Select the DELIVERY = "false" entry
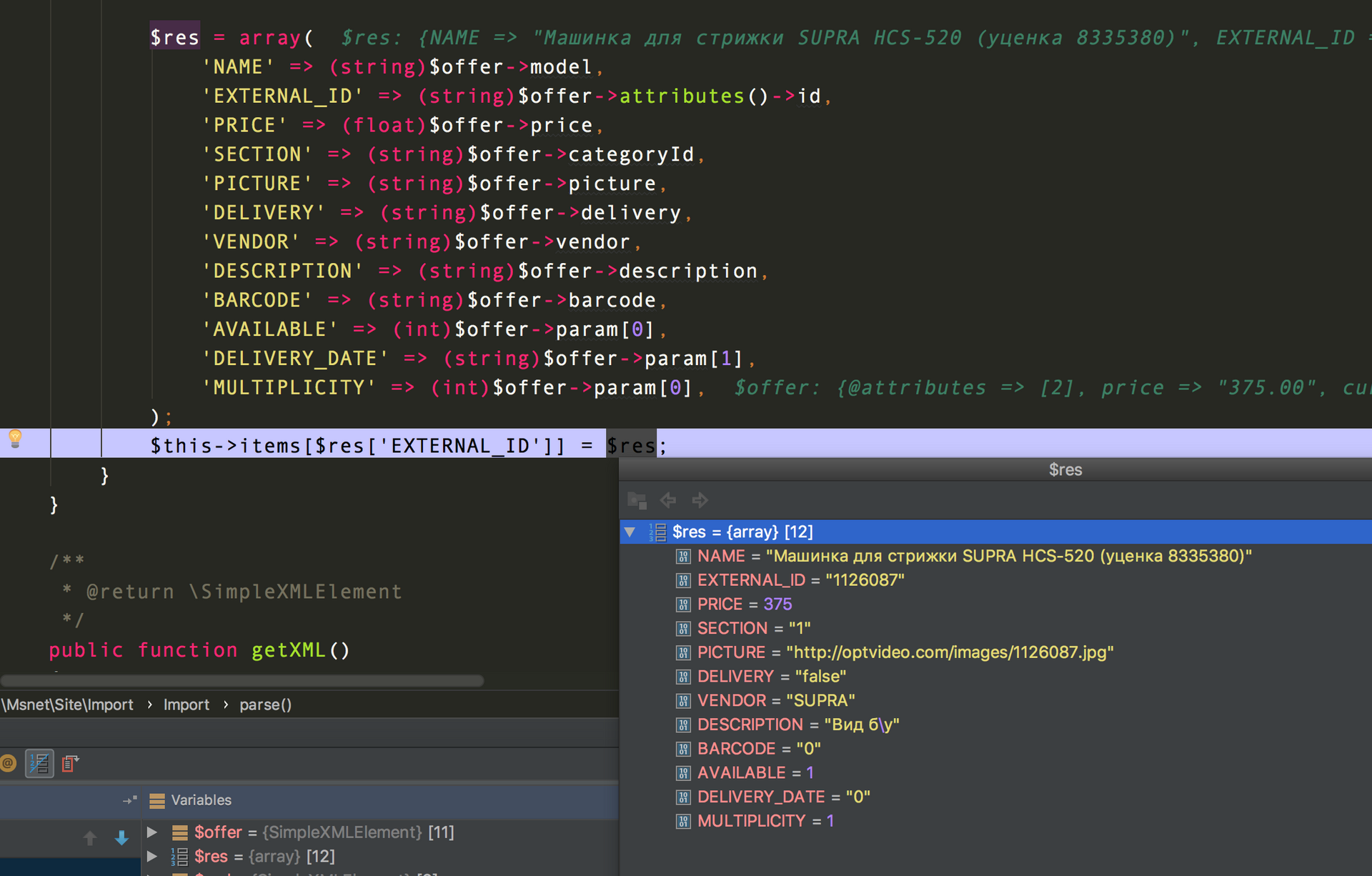Screen dimensions: 1372x876 coord(995,677)
